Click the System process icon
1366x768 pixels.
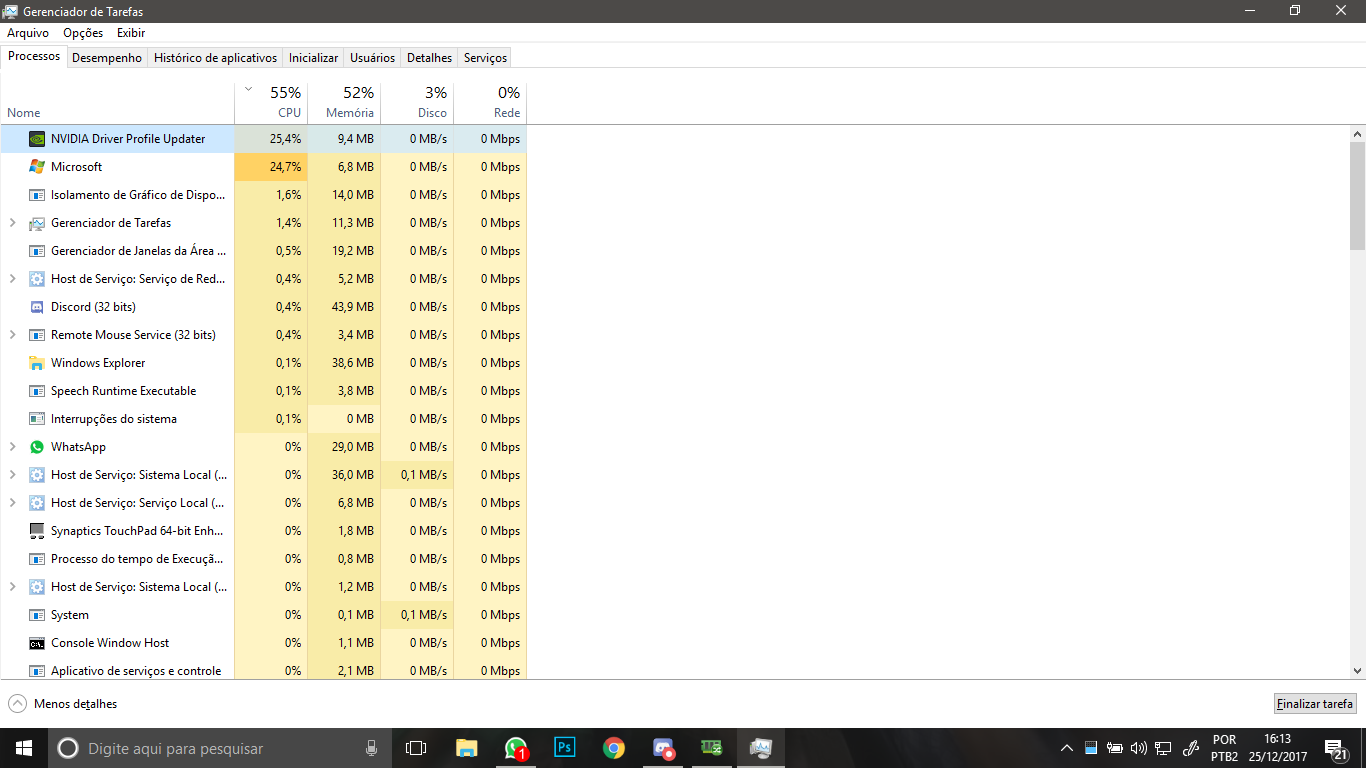(x=37, y=615)
